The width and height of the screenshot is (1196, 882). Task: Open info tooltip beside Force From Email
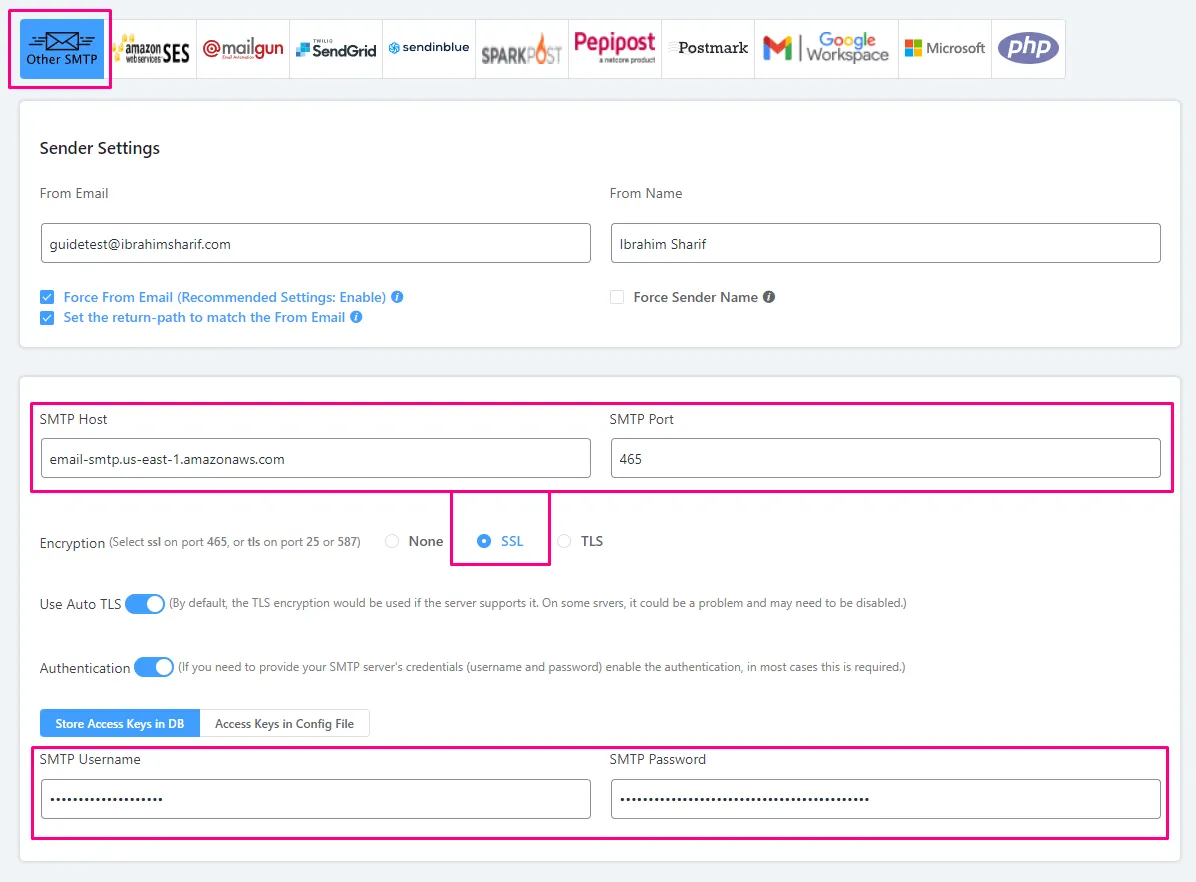click(397, 297)
